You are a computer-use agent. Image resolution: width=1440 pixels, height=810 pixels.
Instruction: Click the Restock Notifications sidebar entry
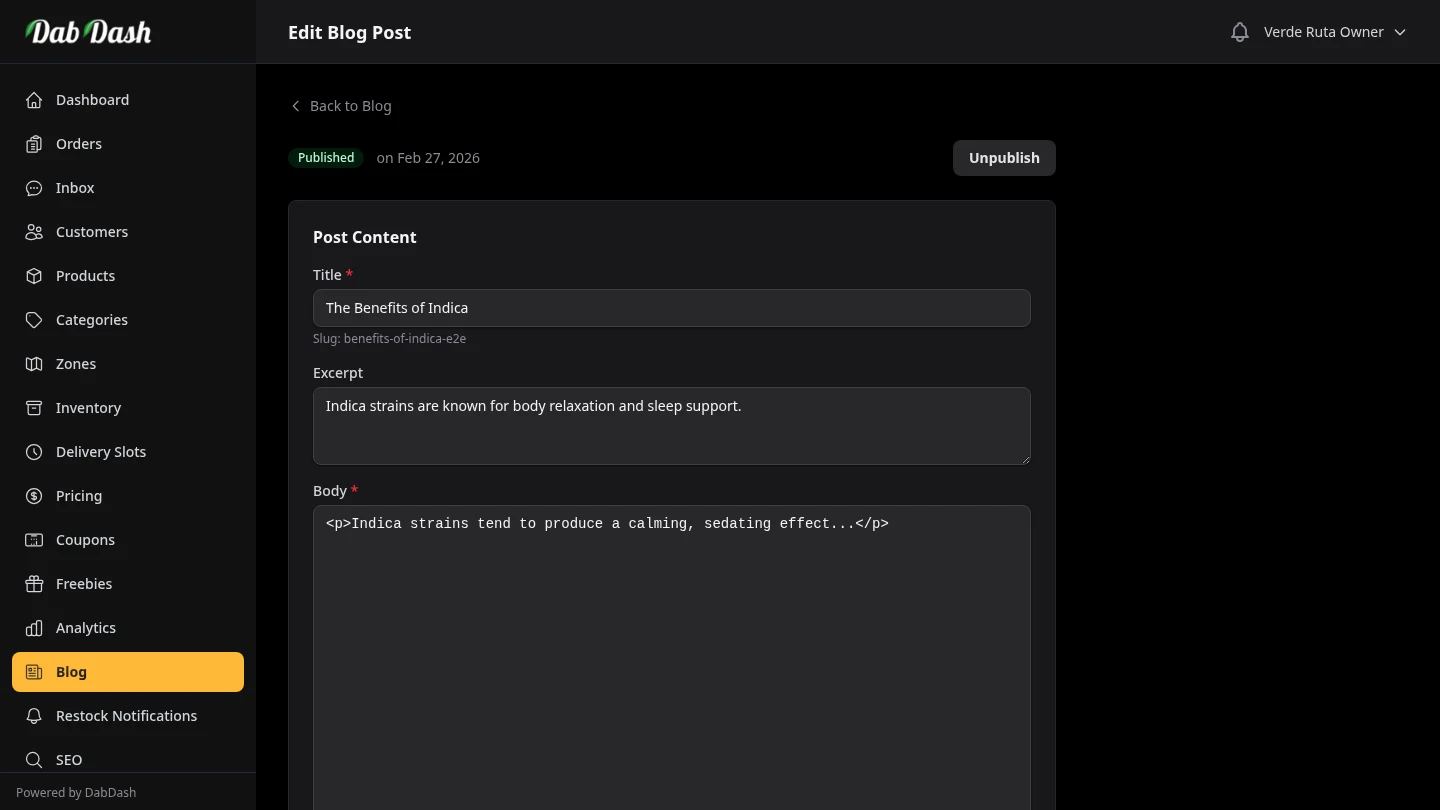(126, 715)
